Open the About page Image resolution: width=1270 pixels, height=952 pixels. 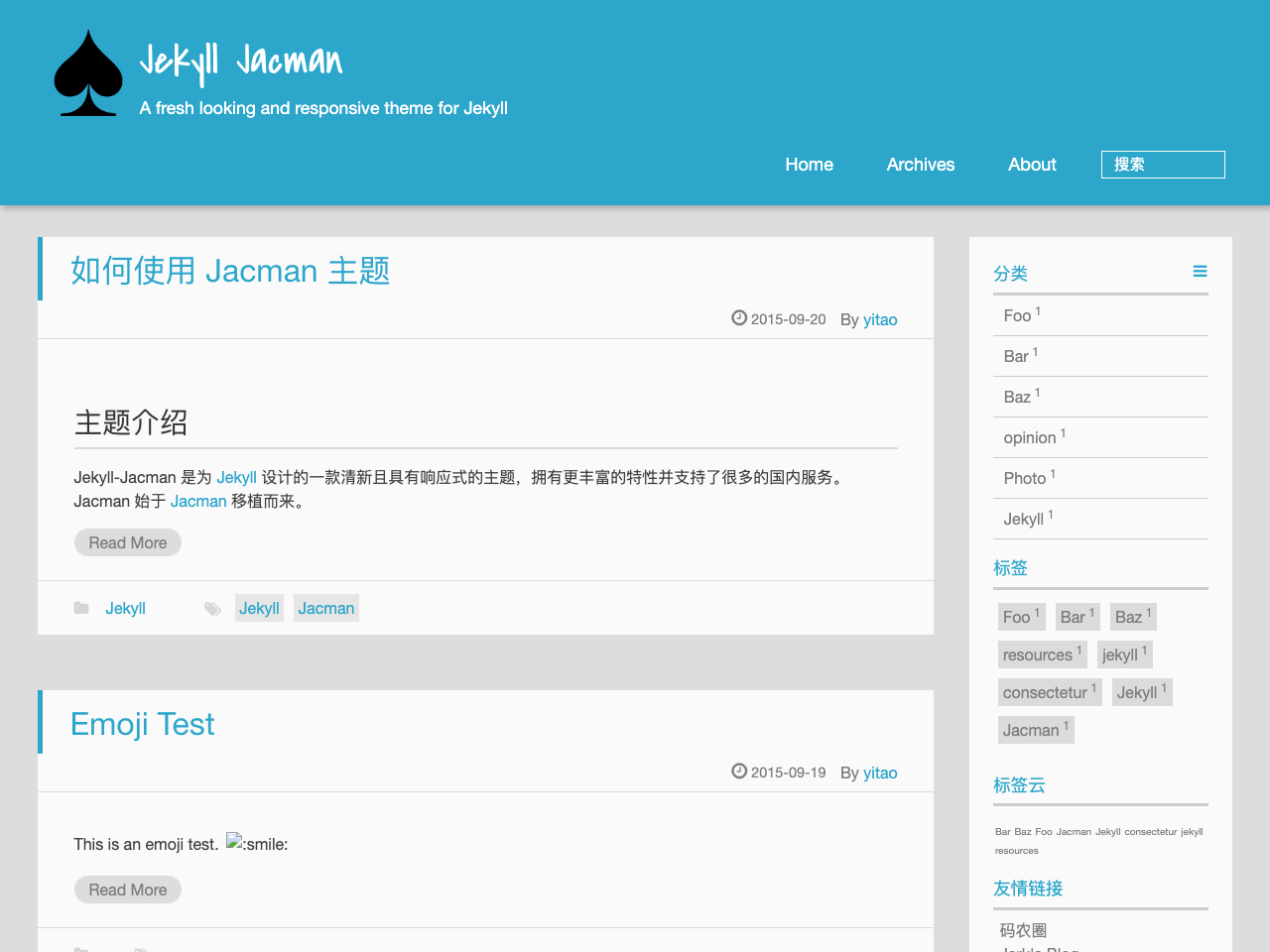pyautogui.click(x=1032, y=164)
